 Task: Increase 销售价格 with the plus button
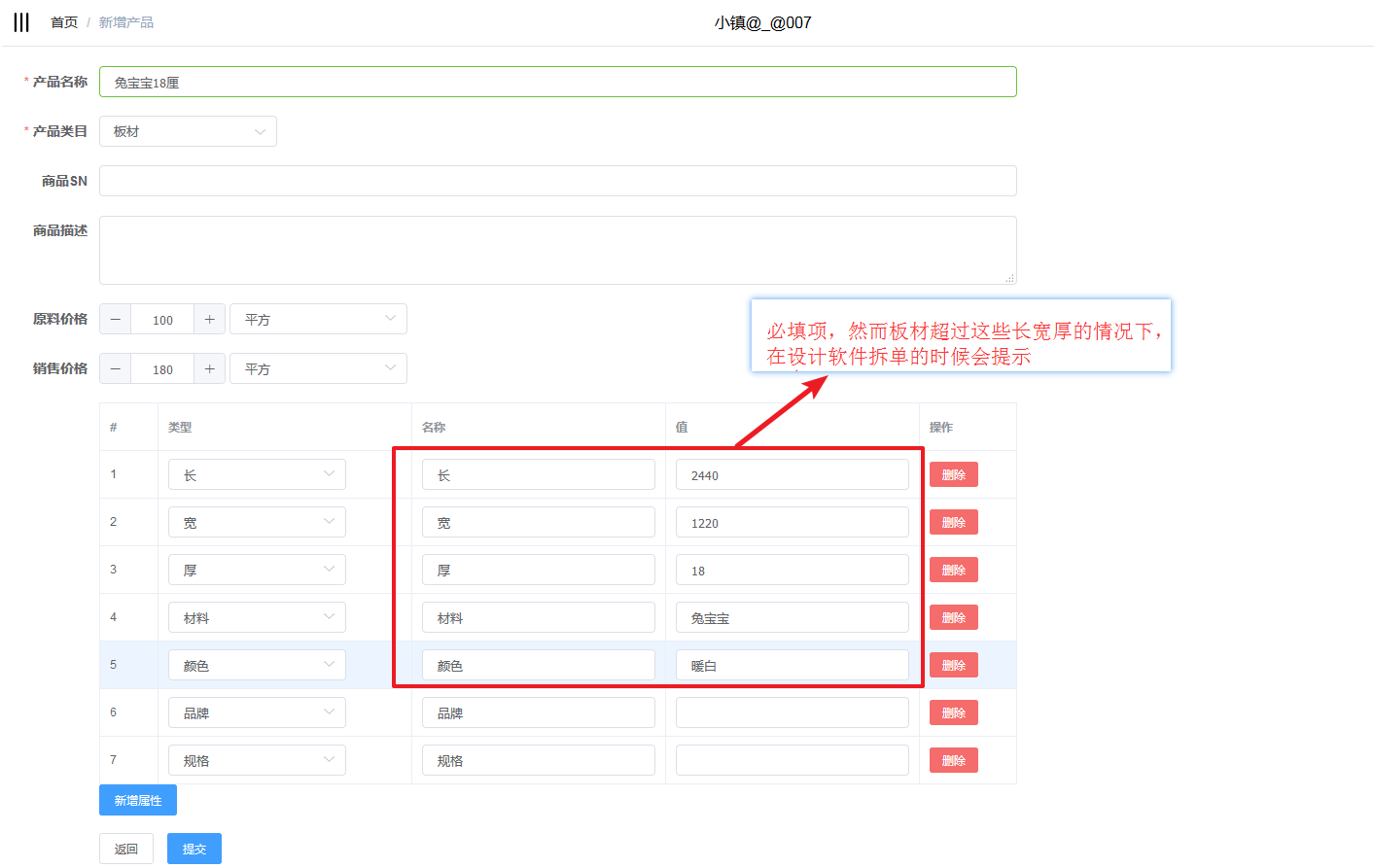click(x=209, y=369)
